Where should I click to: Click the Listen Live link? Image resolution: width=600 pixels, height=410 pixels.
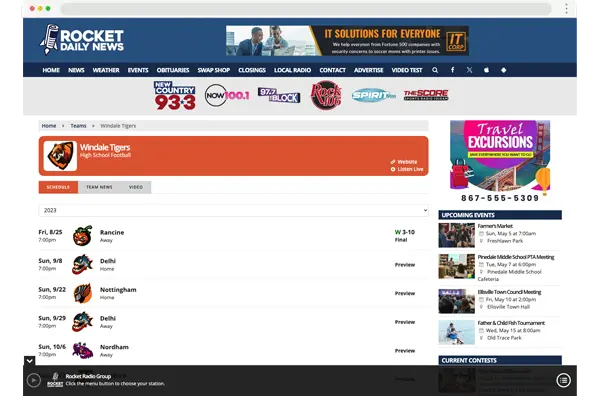tap(408, 169)
